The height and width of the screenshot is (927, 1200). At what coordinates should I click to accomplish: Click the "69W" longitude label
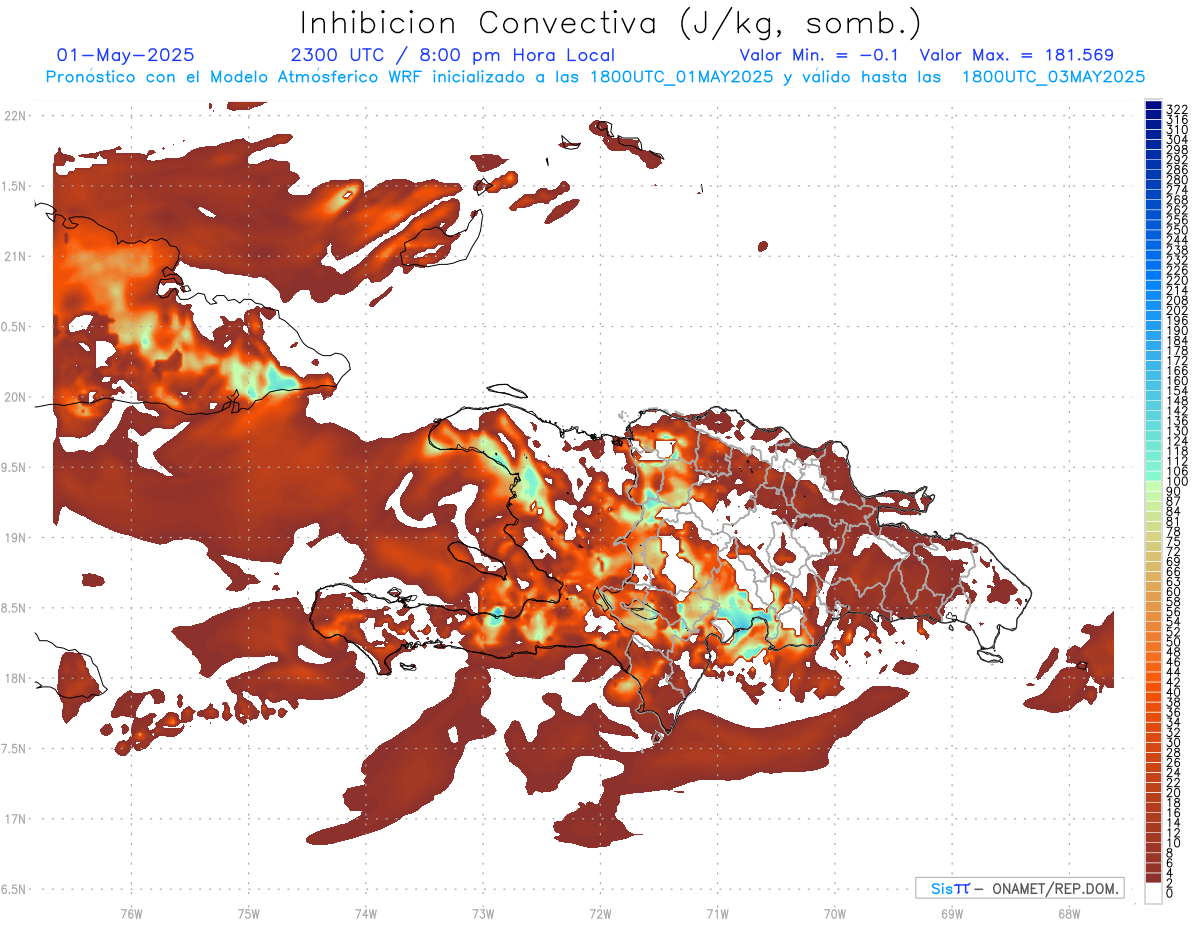coord(951,913)
